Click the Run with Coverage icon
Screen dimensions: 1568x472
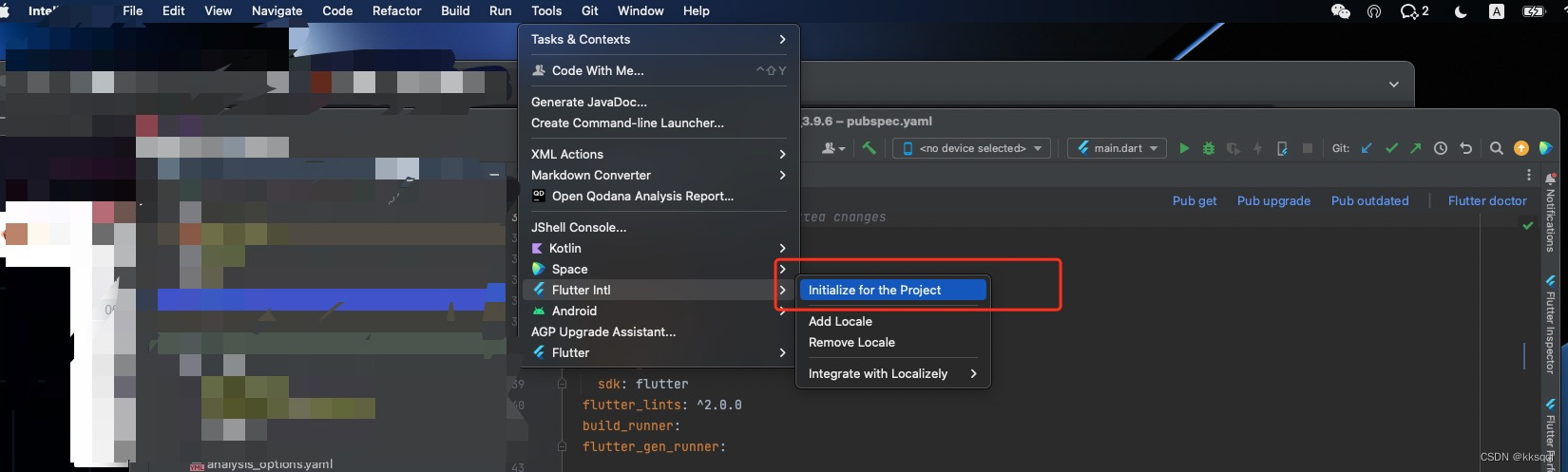point(1233,148)
